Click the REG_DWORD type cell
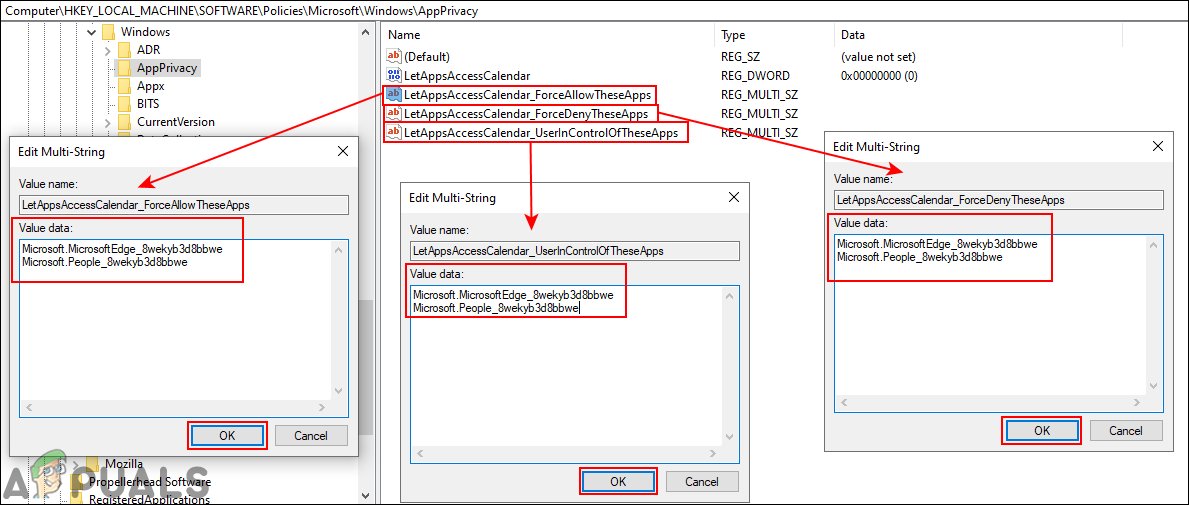The image size is (1189, 505). click(x=755, y=75)
